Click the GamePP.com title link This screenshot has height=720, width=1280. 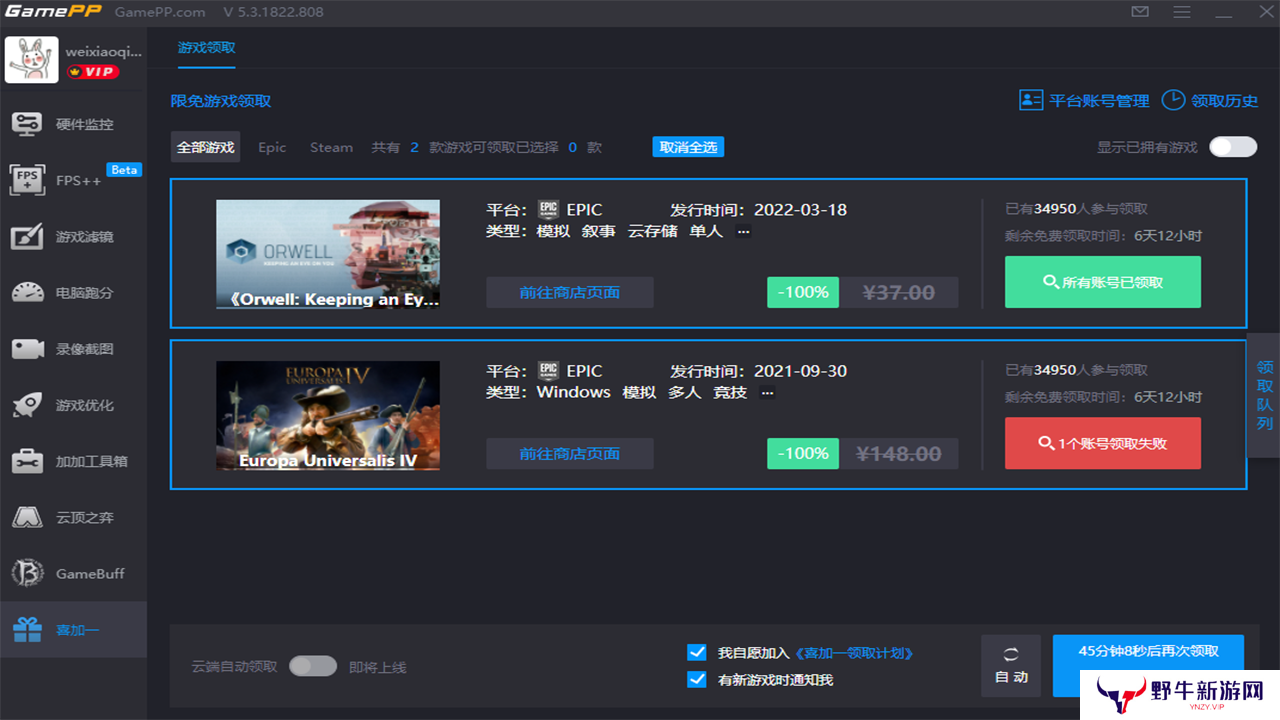(160, 12)
